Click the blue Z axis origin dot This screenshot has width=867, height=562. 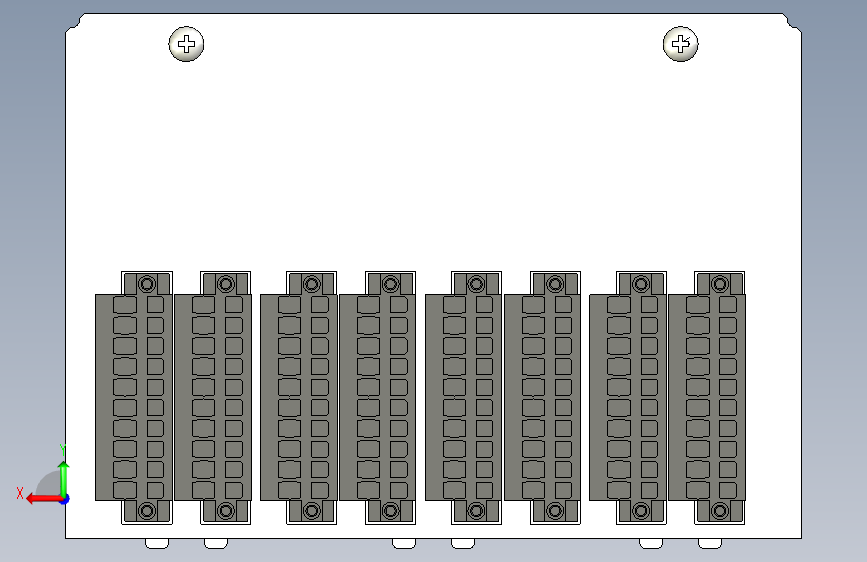pos(64,499)
